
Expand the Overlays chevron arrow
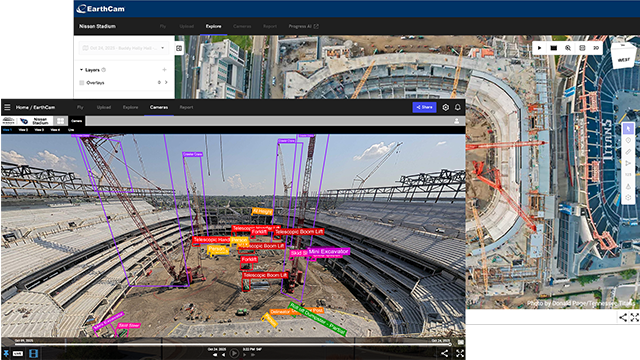tap(166, 82)
